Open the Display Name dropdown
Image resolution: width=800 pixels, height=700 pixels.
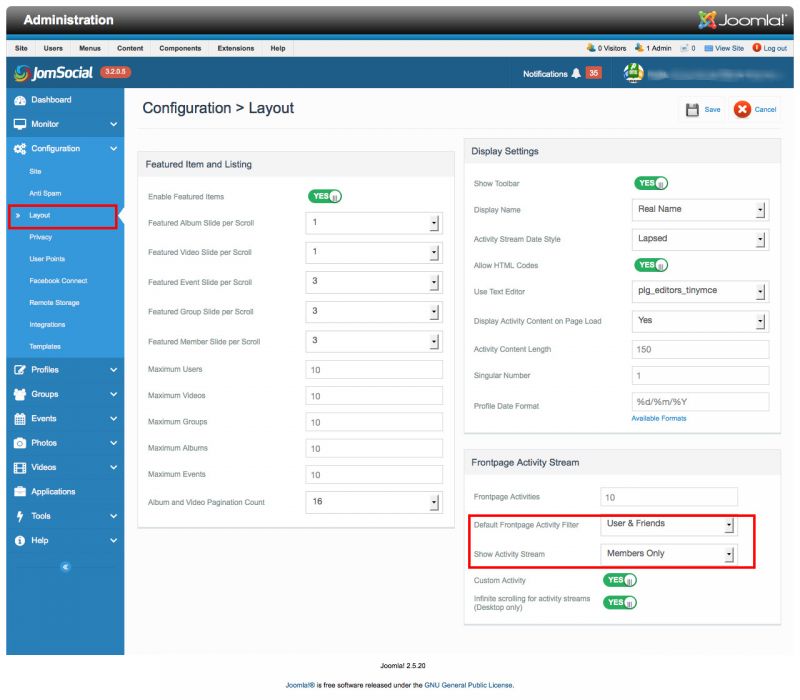[x=700, y=210]
